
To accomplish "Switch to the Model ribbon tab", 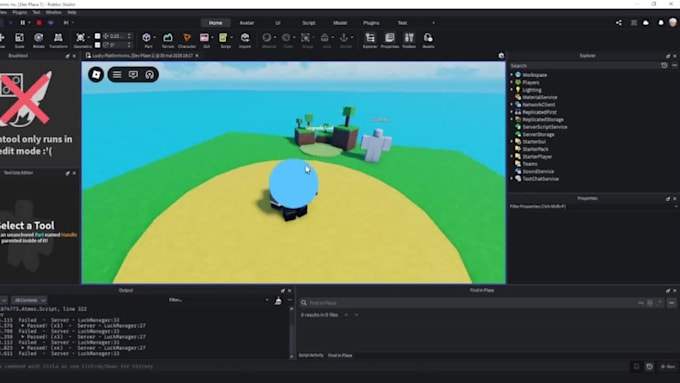I will tap(340, 23).
